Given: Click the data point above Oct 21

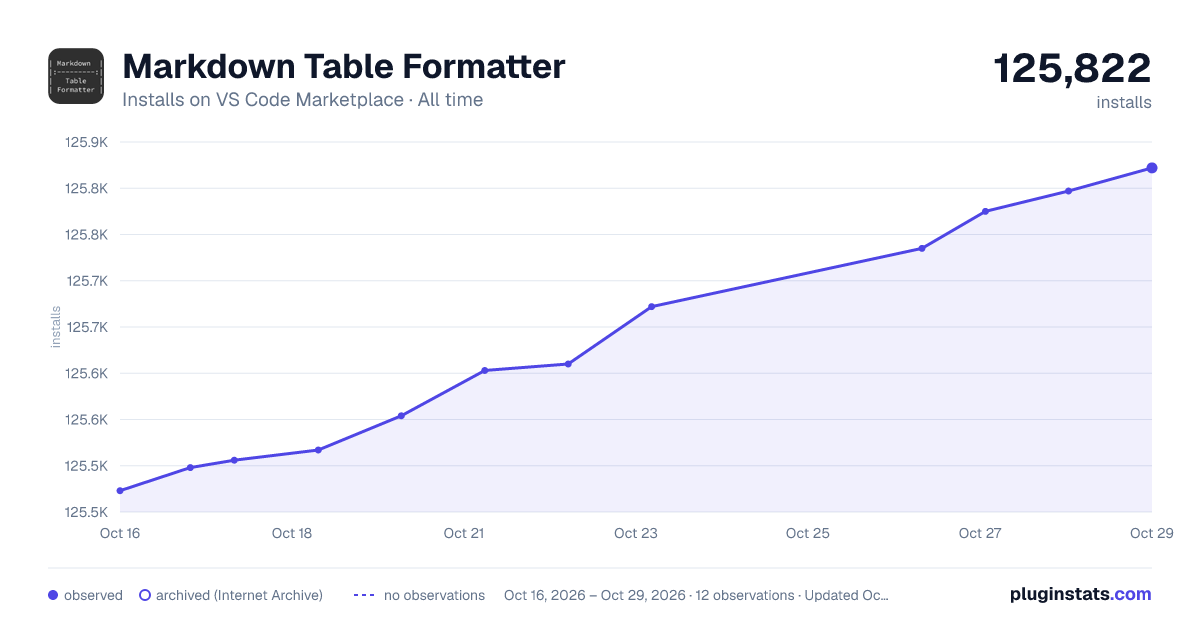Looking at the screenshot, I should point(484,371).
